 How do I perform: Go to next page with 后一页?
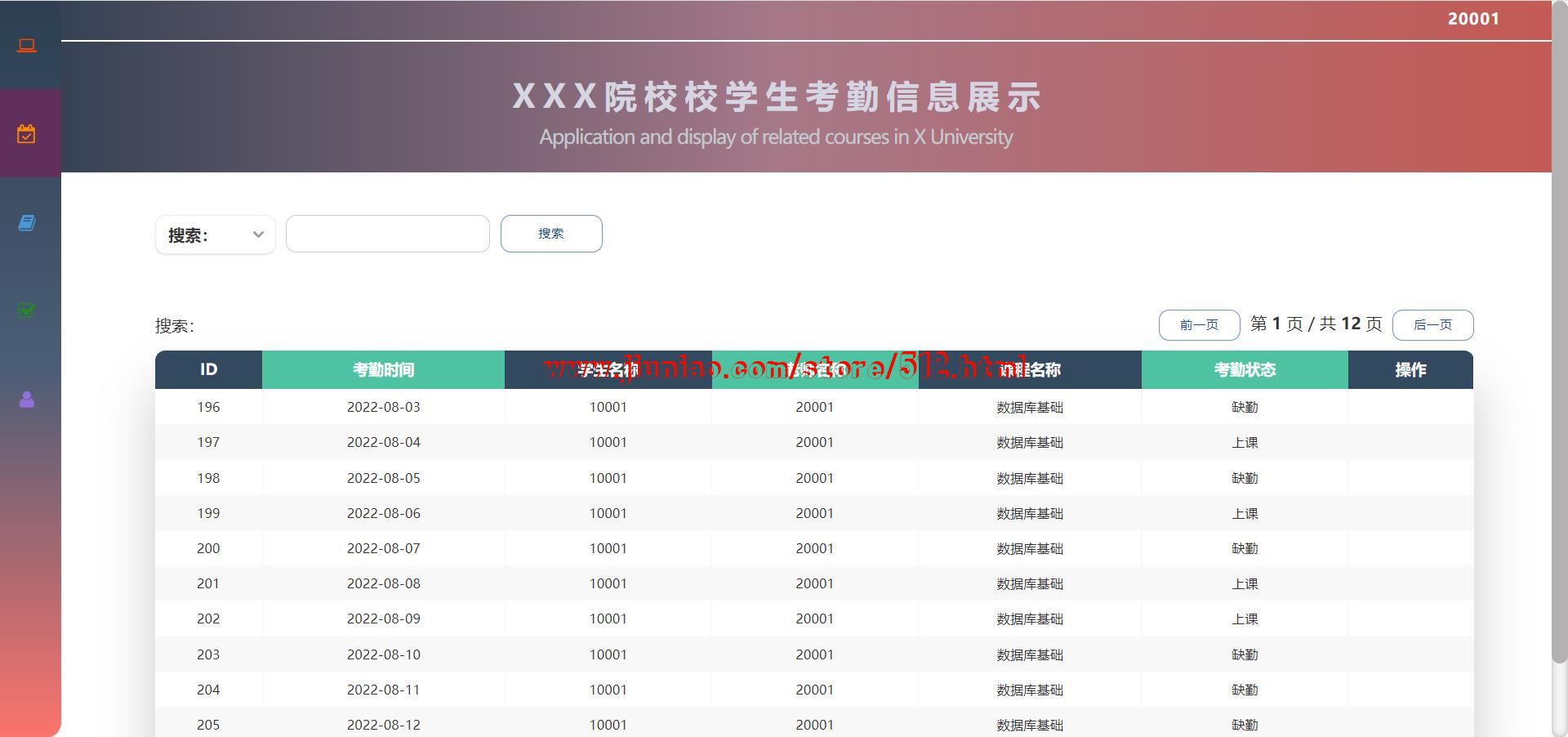(1432, 325)
